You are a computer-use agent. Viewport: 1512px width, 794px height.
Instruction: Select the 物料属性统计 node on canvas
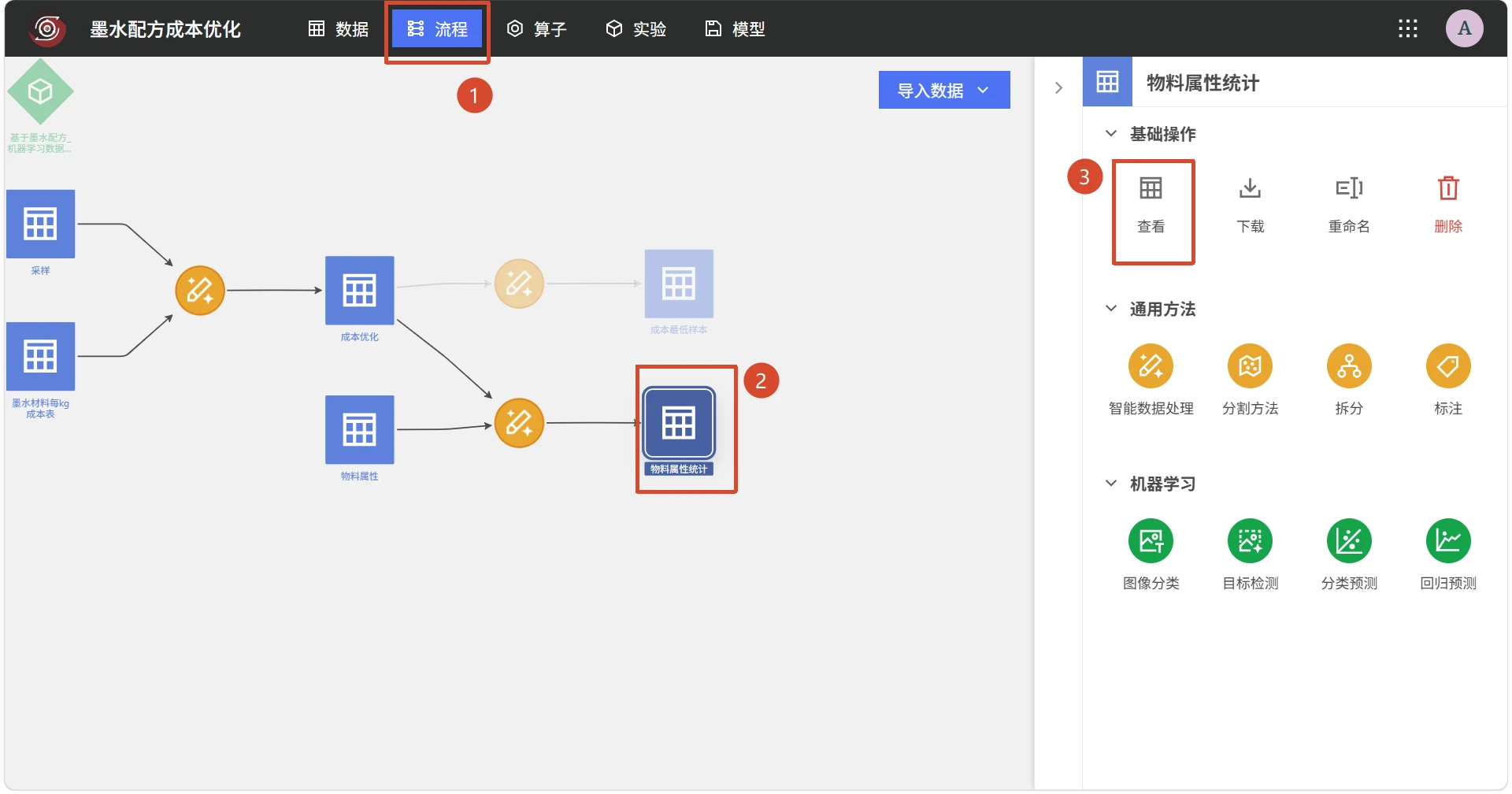[679, 423]
